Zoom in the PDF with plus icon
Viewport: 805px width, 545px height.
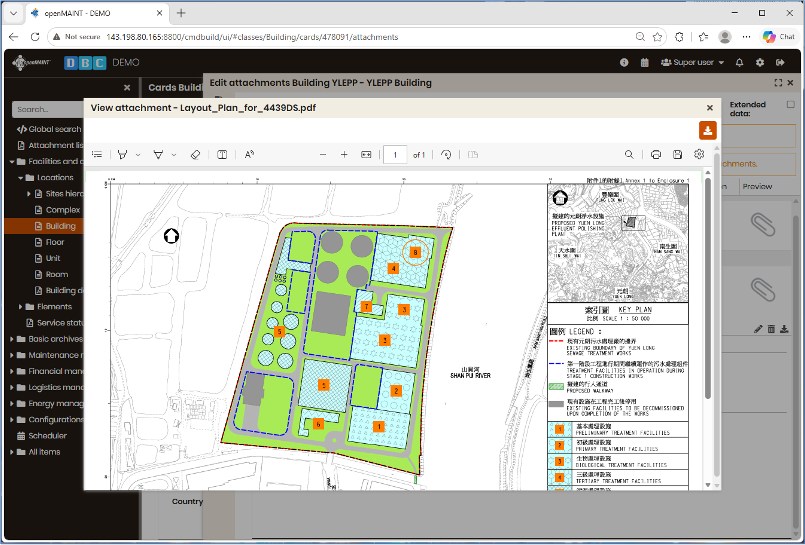click(x=344, y=154)
